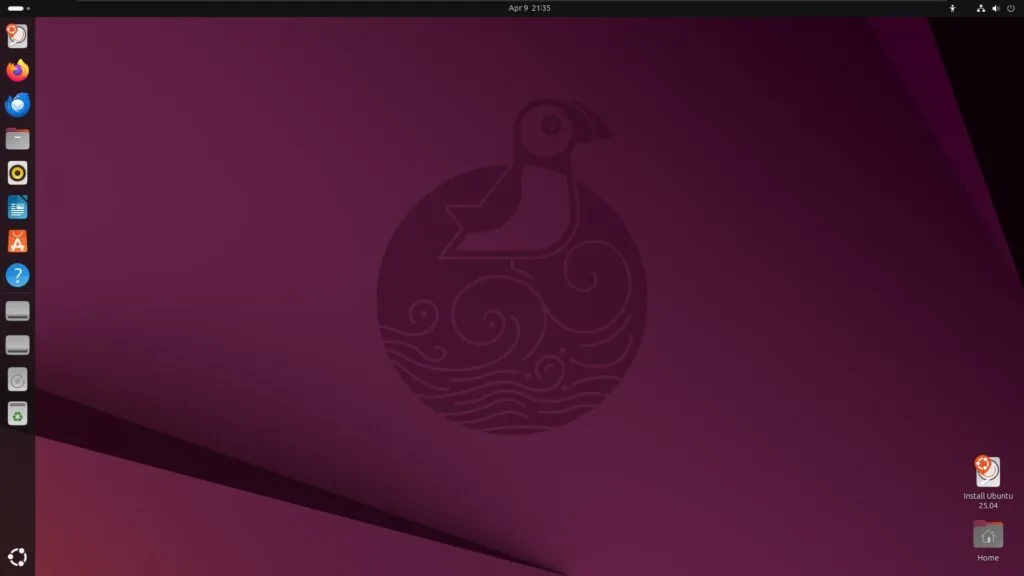Click the network status icon
Viewport: 1024px width, 576px height.
coord(980,8)
